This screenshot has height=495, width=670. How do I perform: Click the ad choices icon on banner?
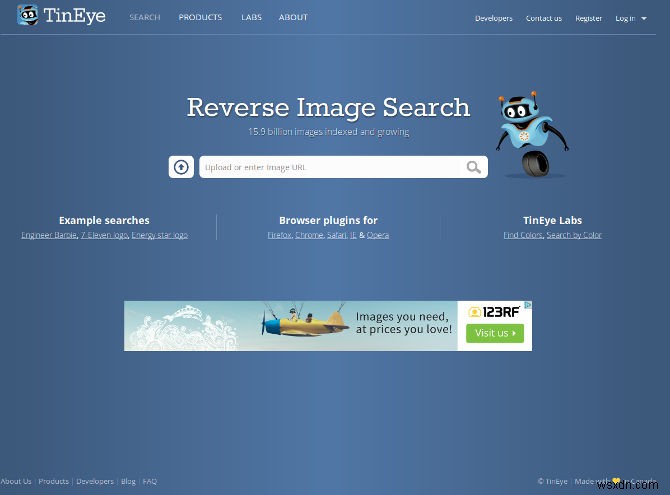[x=528, y=305]
